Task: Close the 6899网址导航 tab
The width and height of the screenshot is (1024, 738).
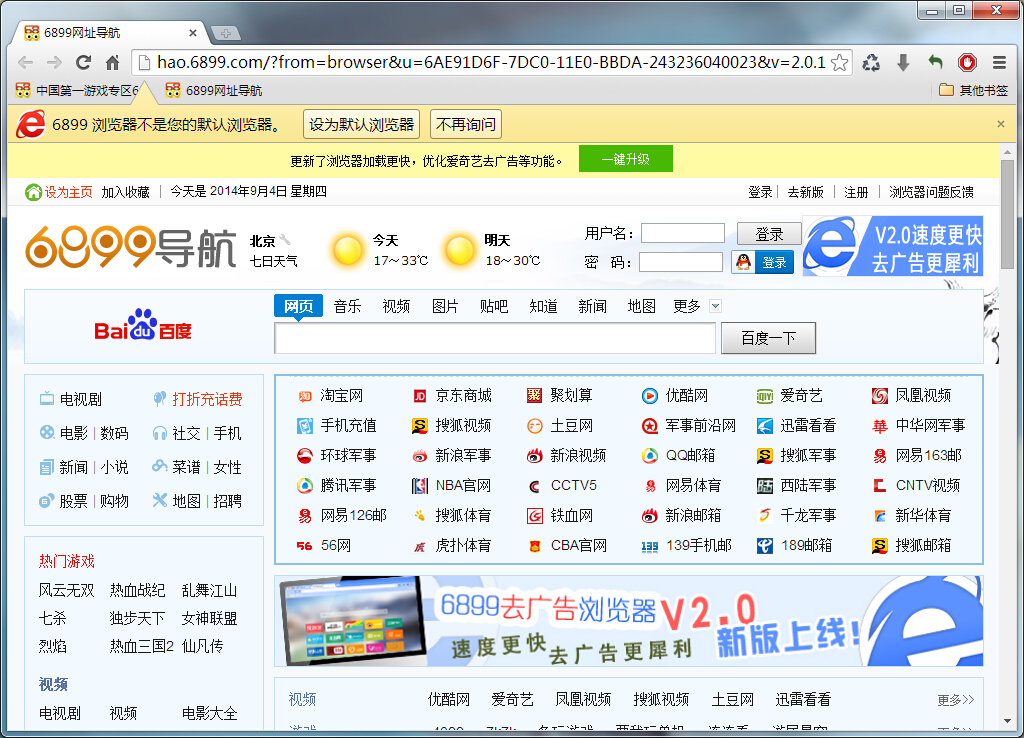Action: pos(193,33)
